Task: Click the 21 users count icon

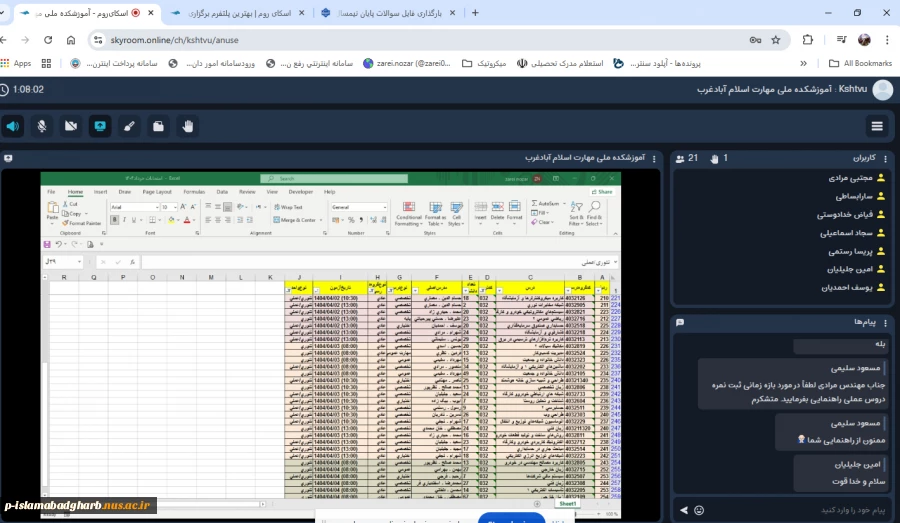Action: pos(680,158)
